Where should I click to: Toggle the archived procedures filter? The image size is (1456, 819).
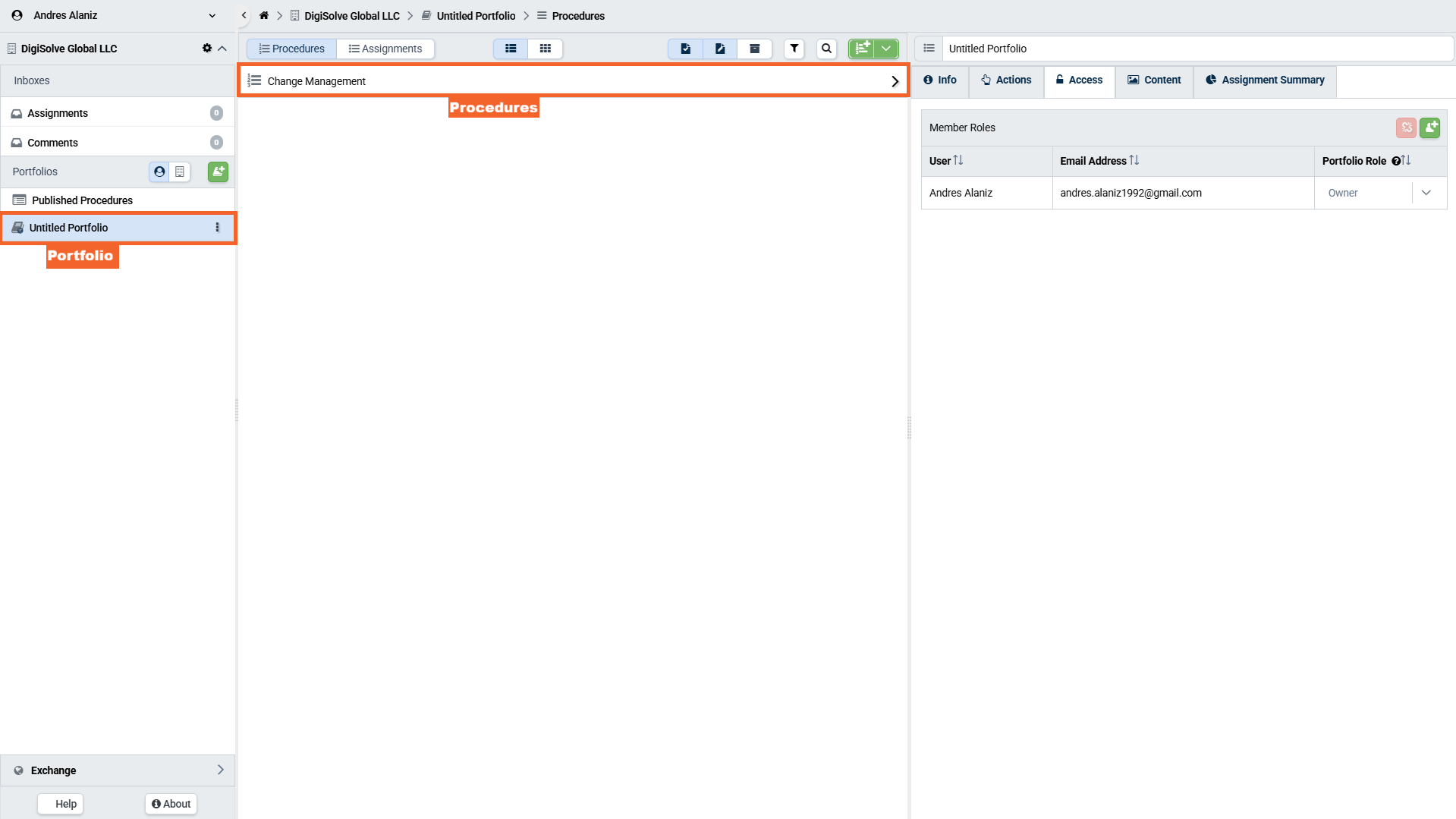(x=754, y=49)
